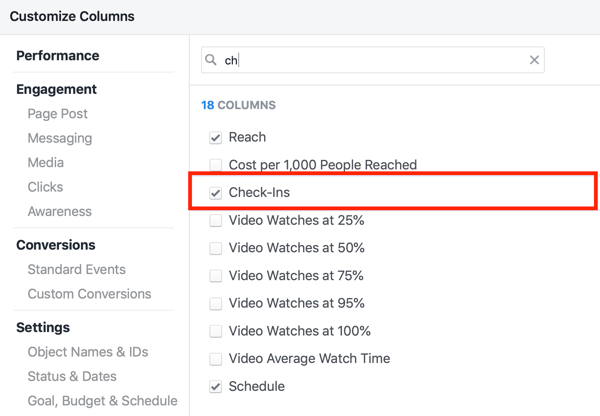600x416 pixels.
Task: Open the Performance category
Action: pos(57,56)
